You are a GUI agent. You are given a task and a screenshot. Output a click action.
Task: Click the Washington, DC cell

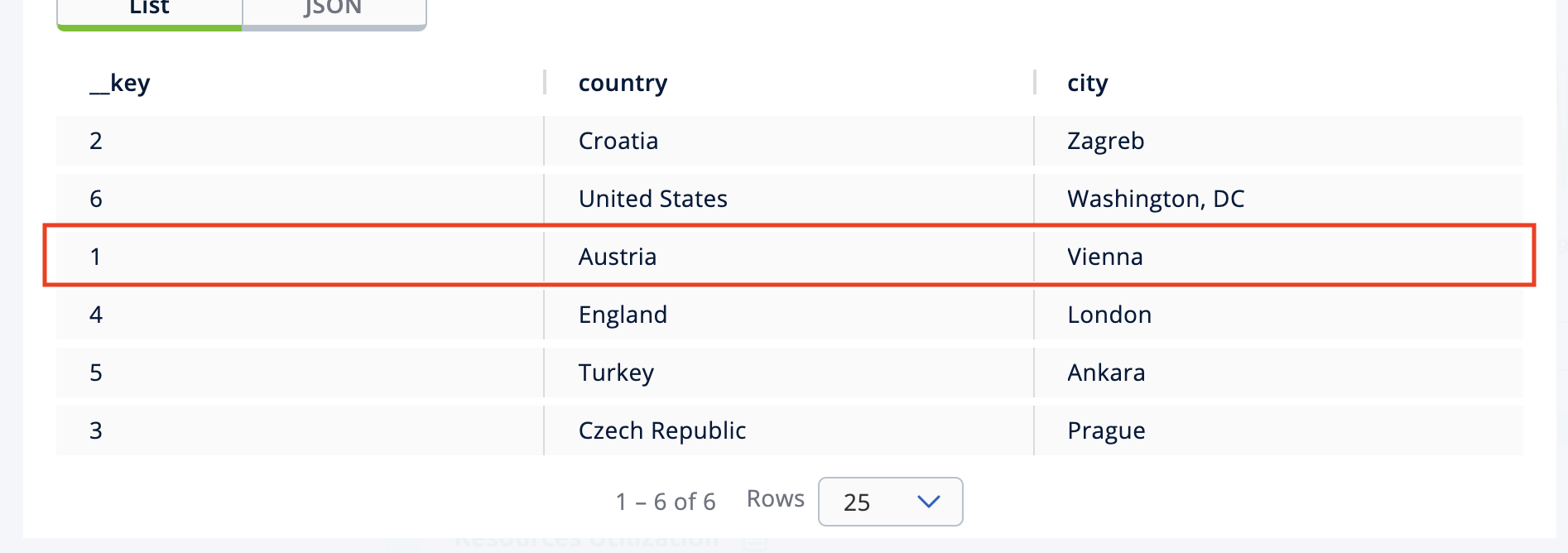pyautogui.click(x=1156, y=199)
